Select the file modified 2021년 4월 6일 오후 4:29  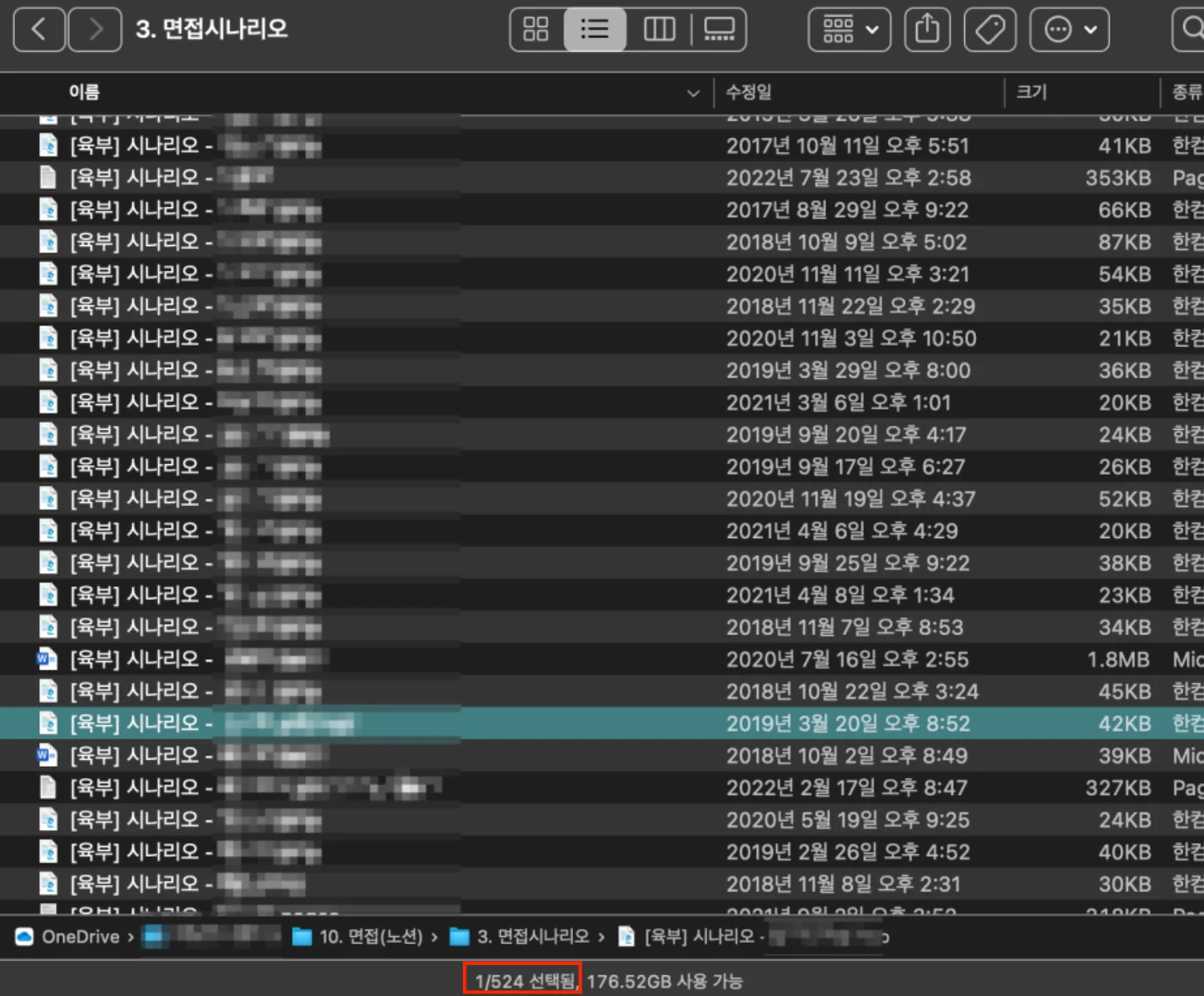pyautogui.click(x=602, y=530)
